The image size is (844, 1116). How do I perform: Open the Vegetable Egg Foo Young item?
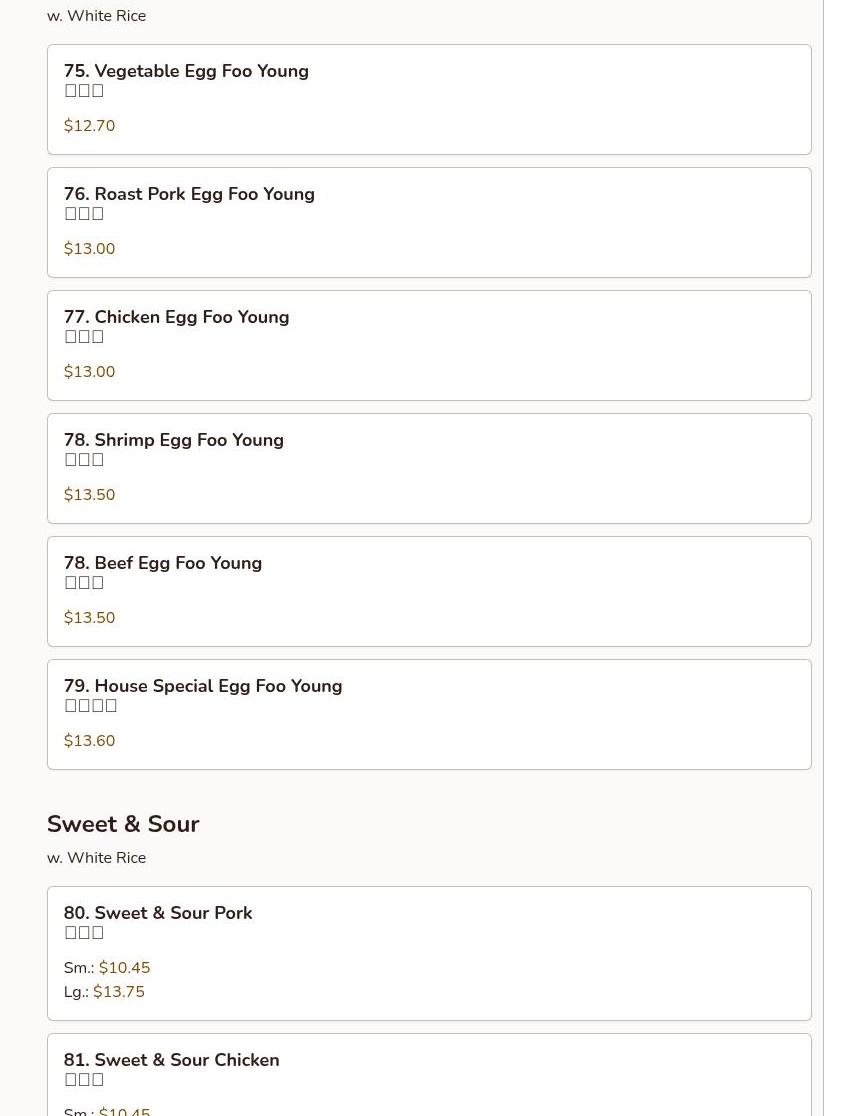(x=186, y=71)
